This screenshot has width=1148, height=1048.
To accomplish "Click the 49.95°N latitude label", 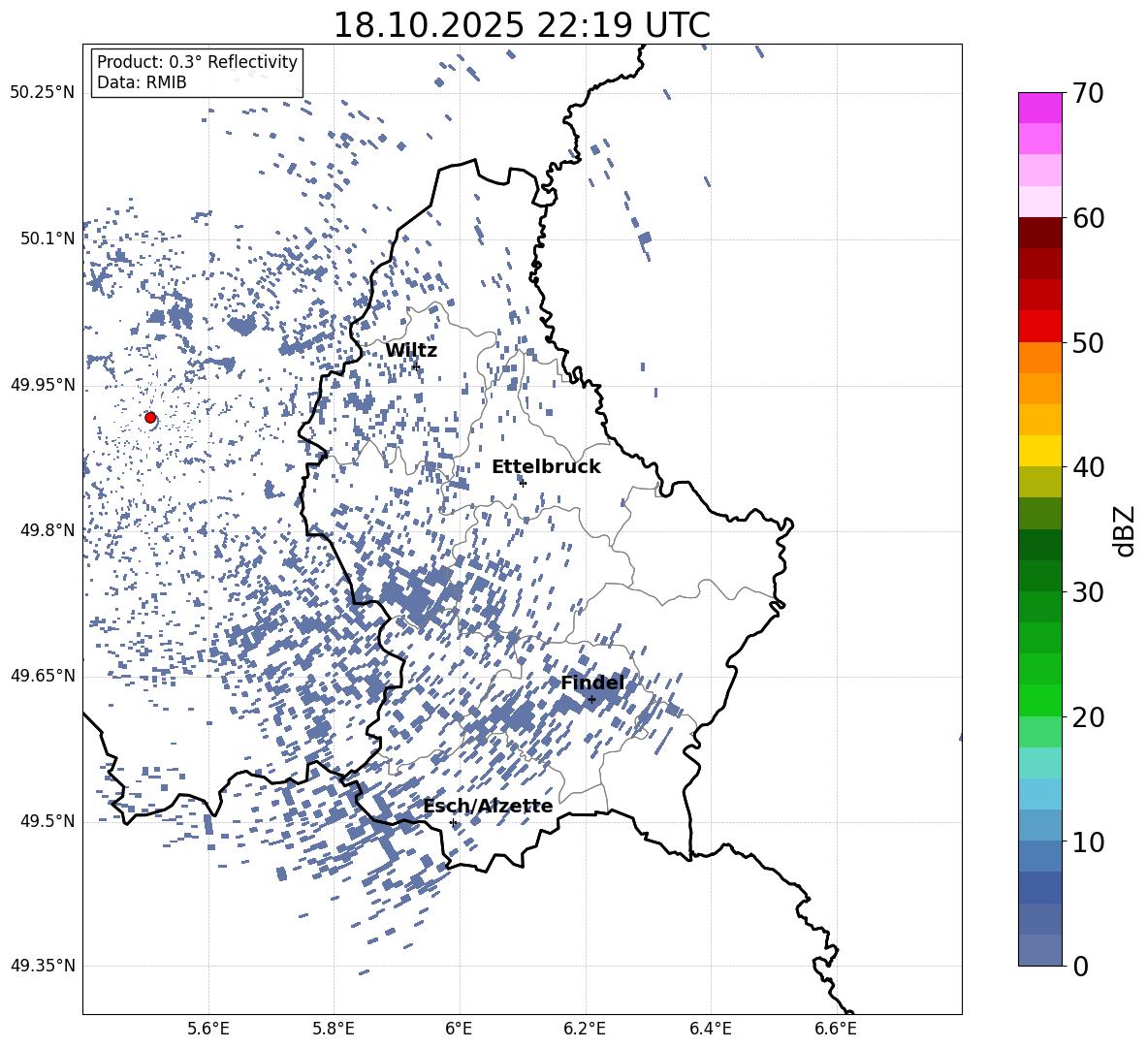I will pos(43,385).
